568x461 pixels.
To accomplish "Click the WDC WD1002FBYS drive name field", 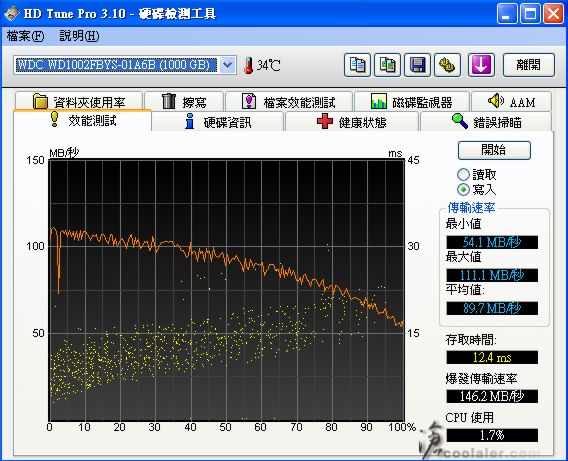I will (116, 65).
